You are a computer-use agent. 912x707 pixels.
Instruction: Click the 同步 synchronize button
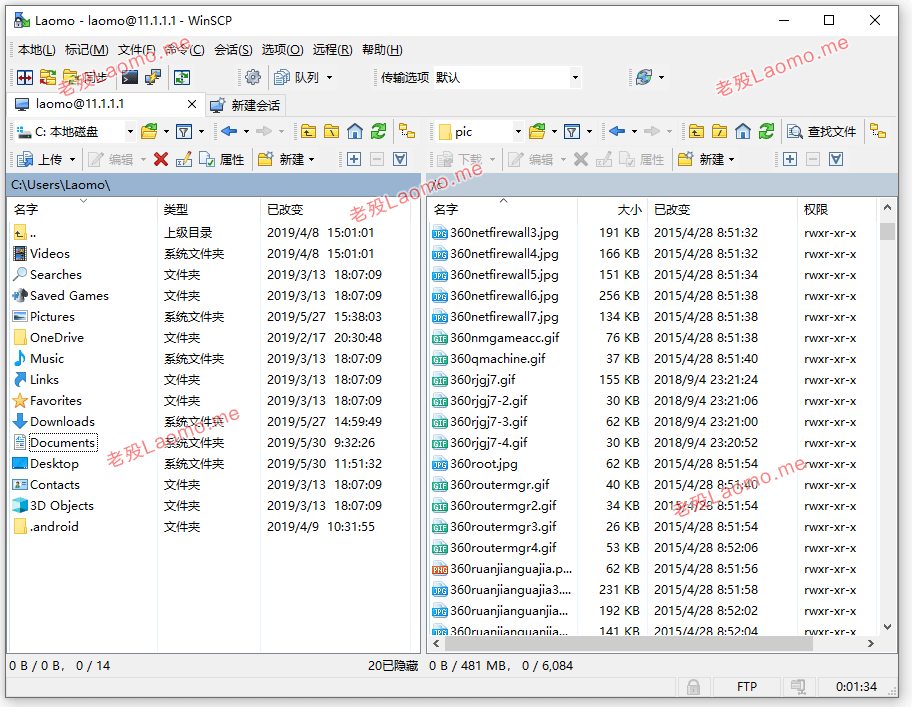point(86,77)
